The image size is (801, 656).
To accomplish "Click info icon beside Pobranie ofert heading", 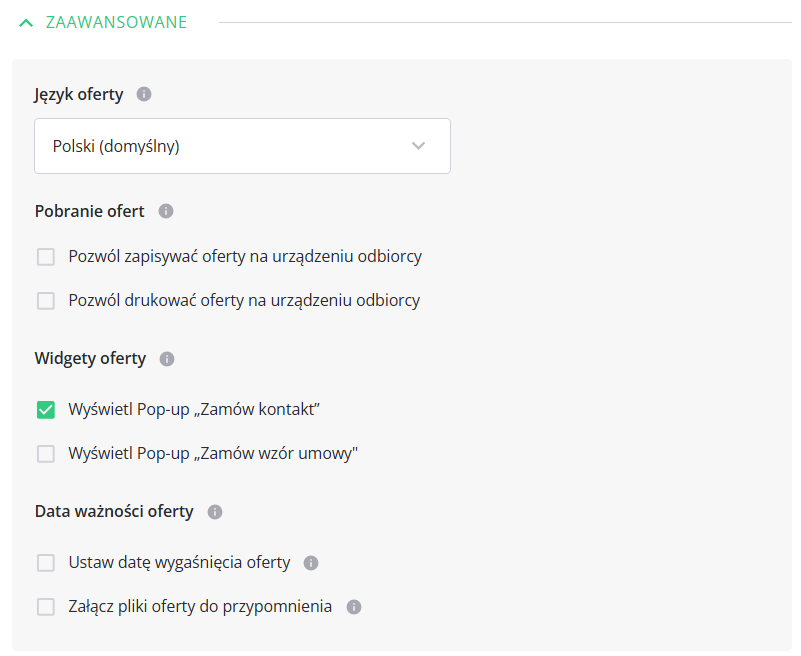I will (166, 211).
